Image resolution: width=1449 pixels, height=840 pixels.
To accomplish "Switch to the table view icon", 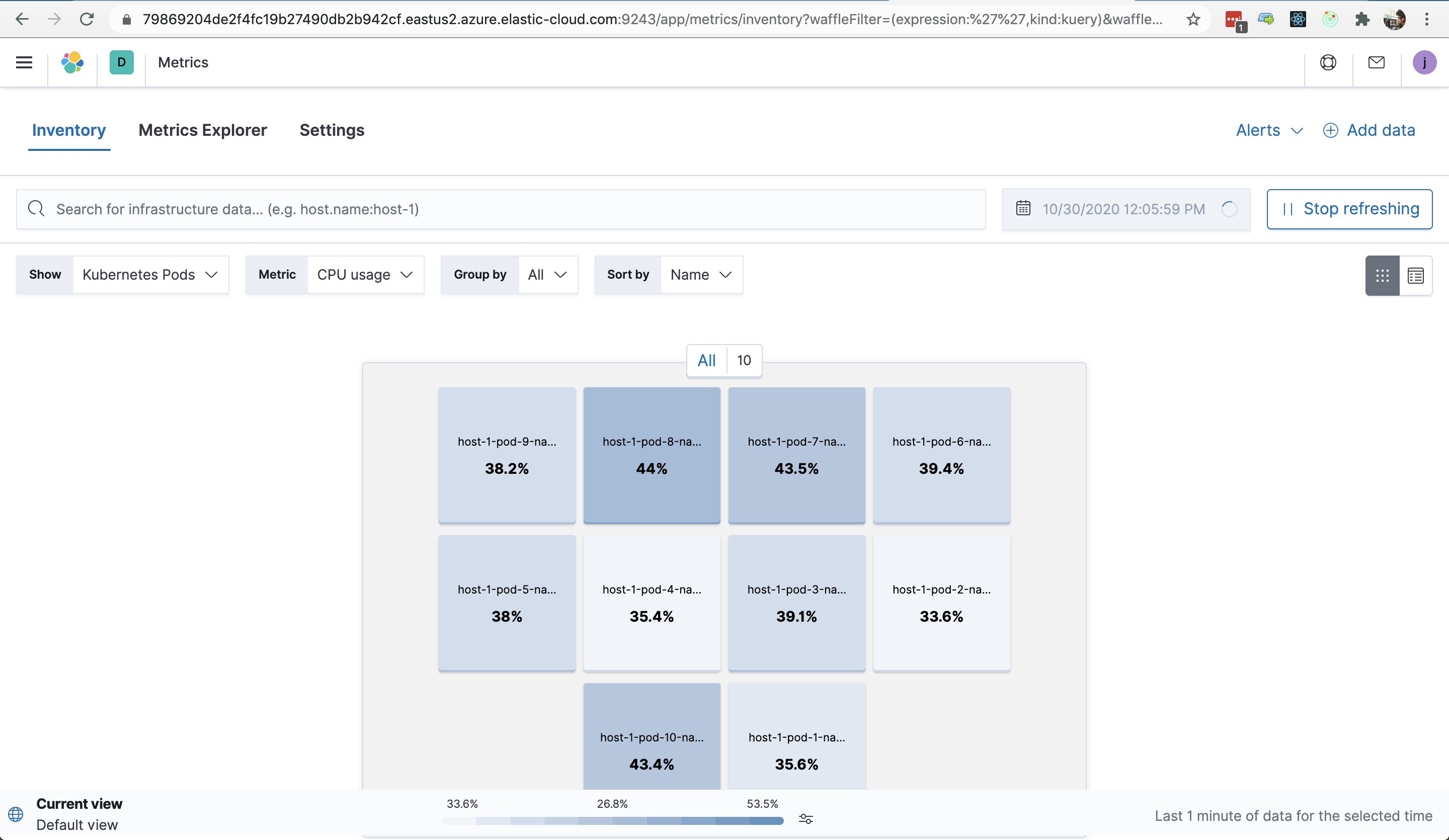I will point(1416,276).
